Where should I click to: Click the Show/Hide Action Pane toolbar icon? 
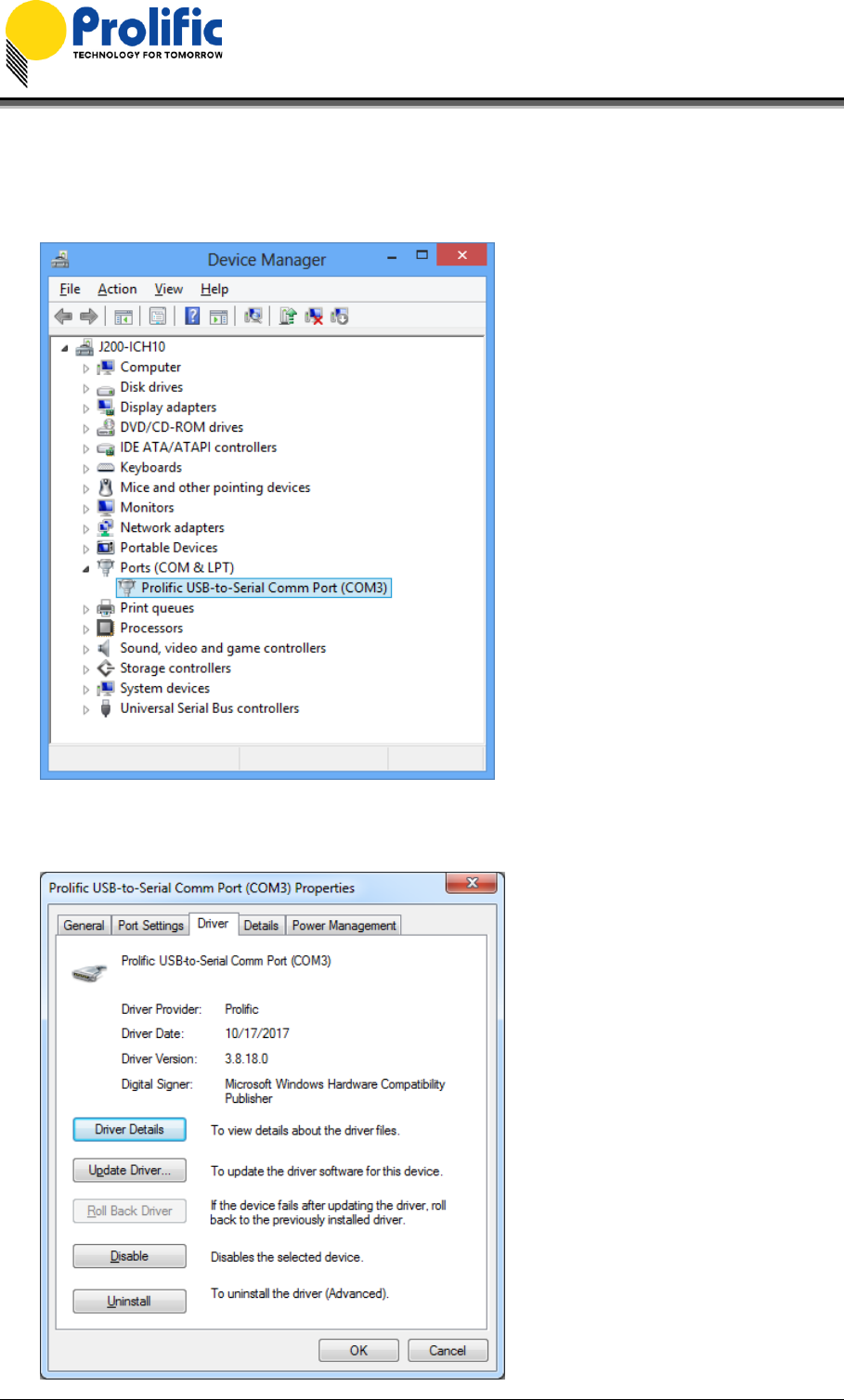(x=219, y=317)
